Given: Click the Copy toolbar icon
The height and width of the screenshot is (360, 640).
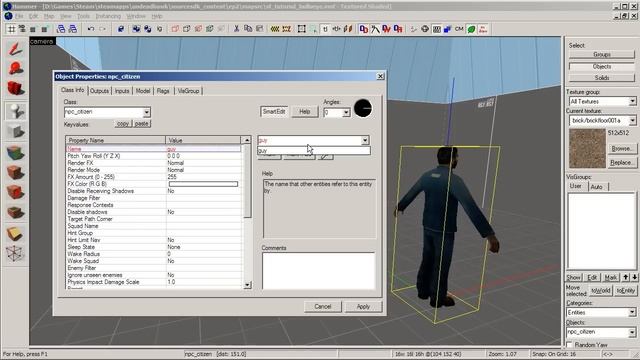Looking at the screenshot, I should pyautogui.click(x=248, y=29).
